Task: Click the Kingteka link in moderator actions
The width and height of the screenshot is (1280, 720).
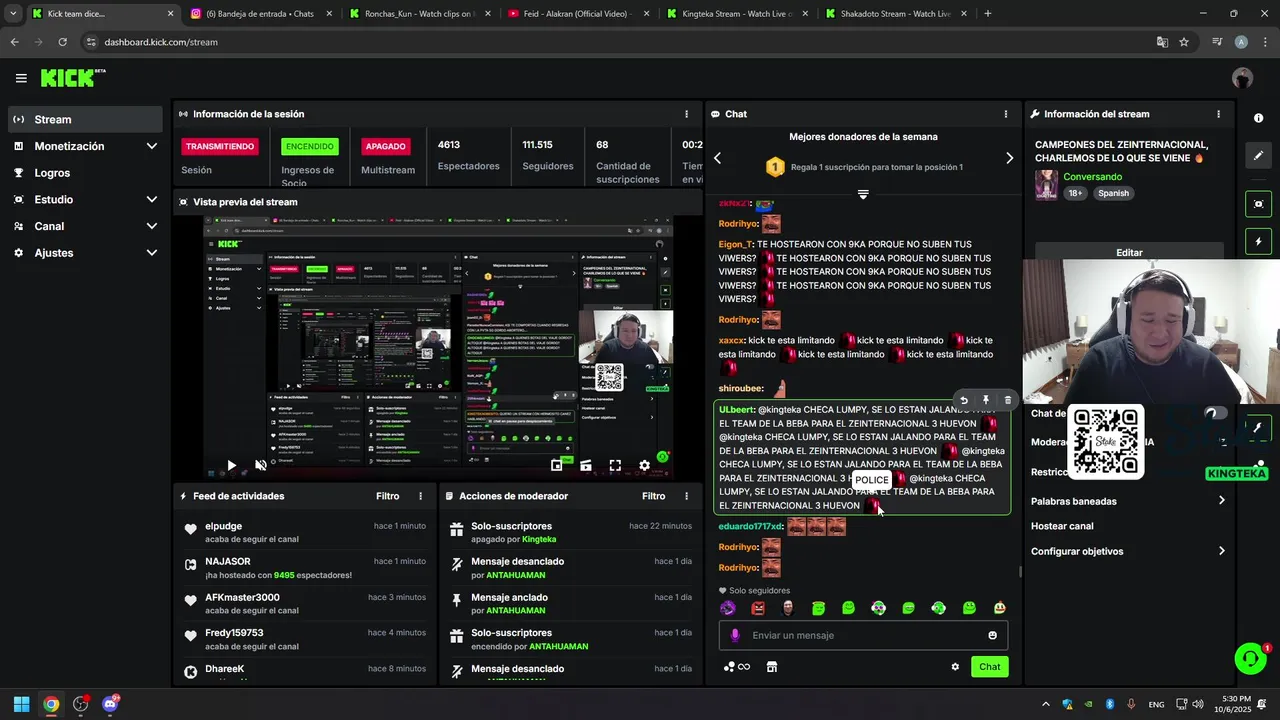Action: coord(539,539)
